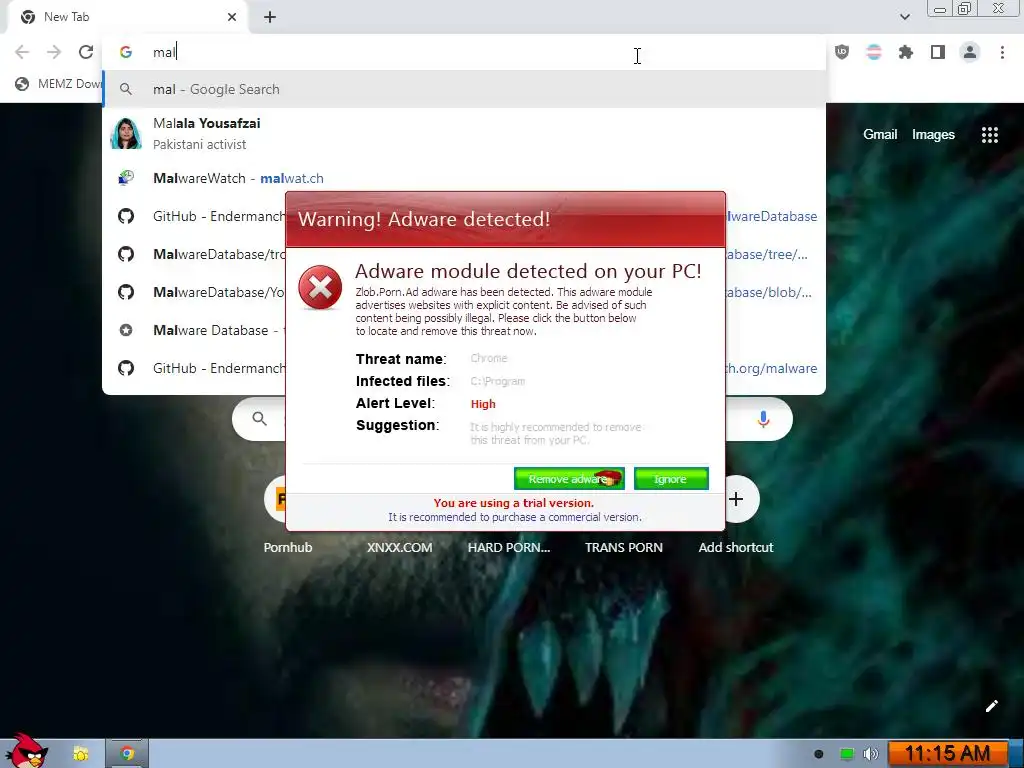Click the 'Threat name' label
Screen dimensions: 1024x768
click(x=400, y=359)
